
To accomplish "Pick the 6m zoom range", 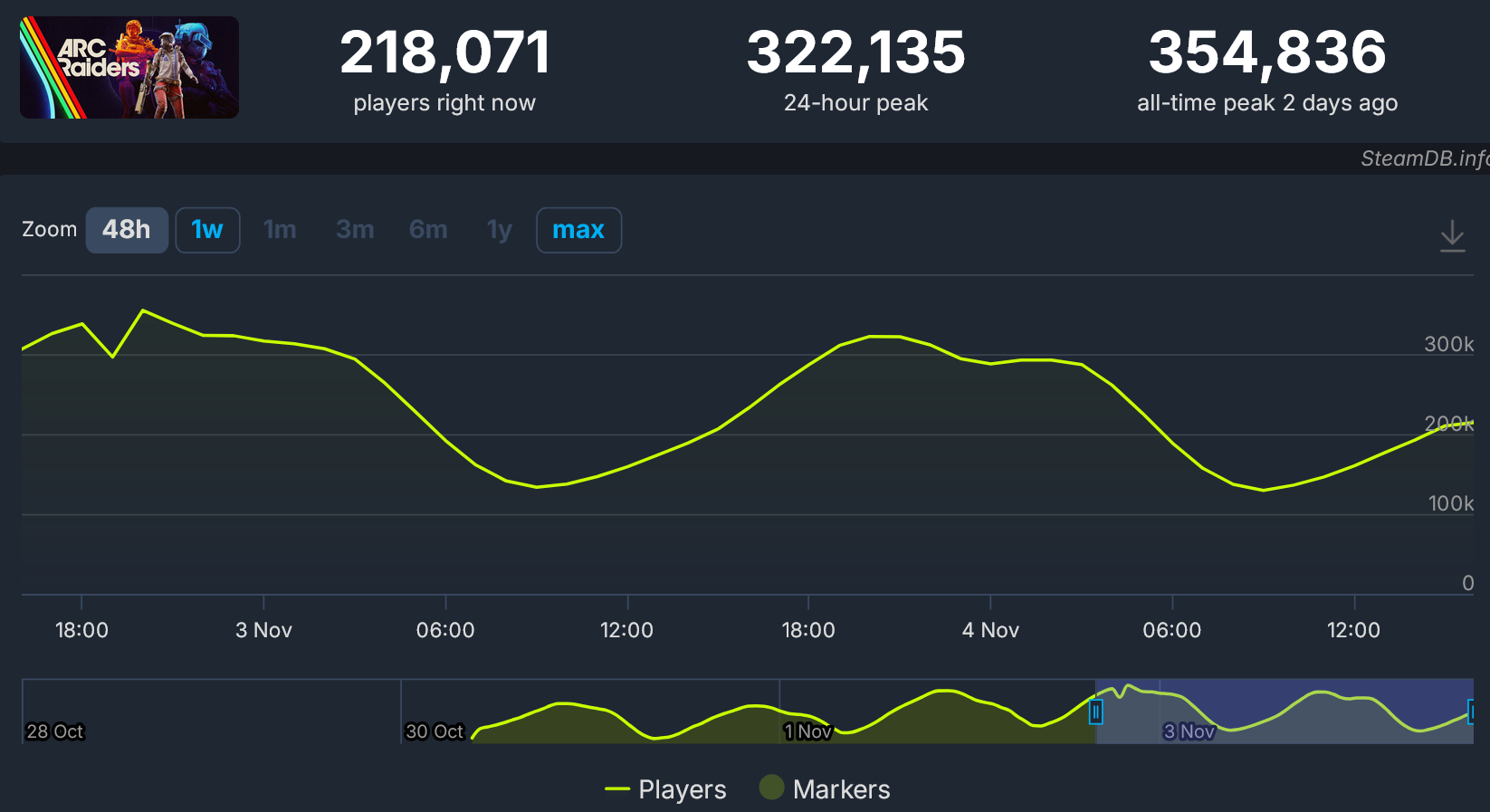I will pos(428,230).
